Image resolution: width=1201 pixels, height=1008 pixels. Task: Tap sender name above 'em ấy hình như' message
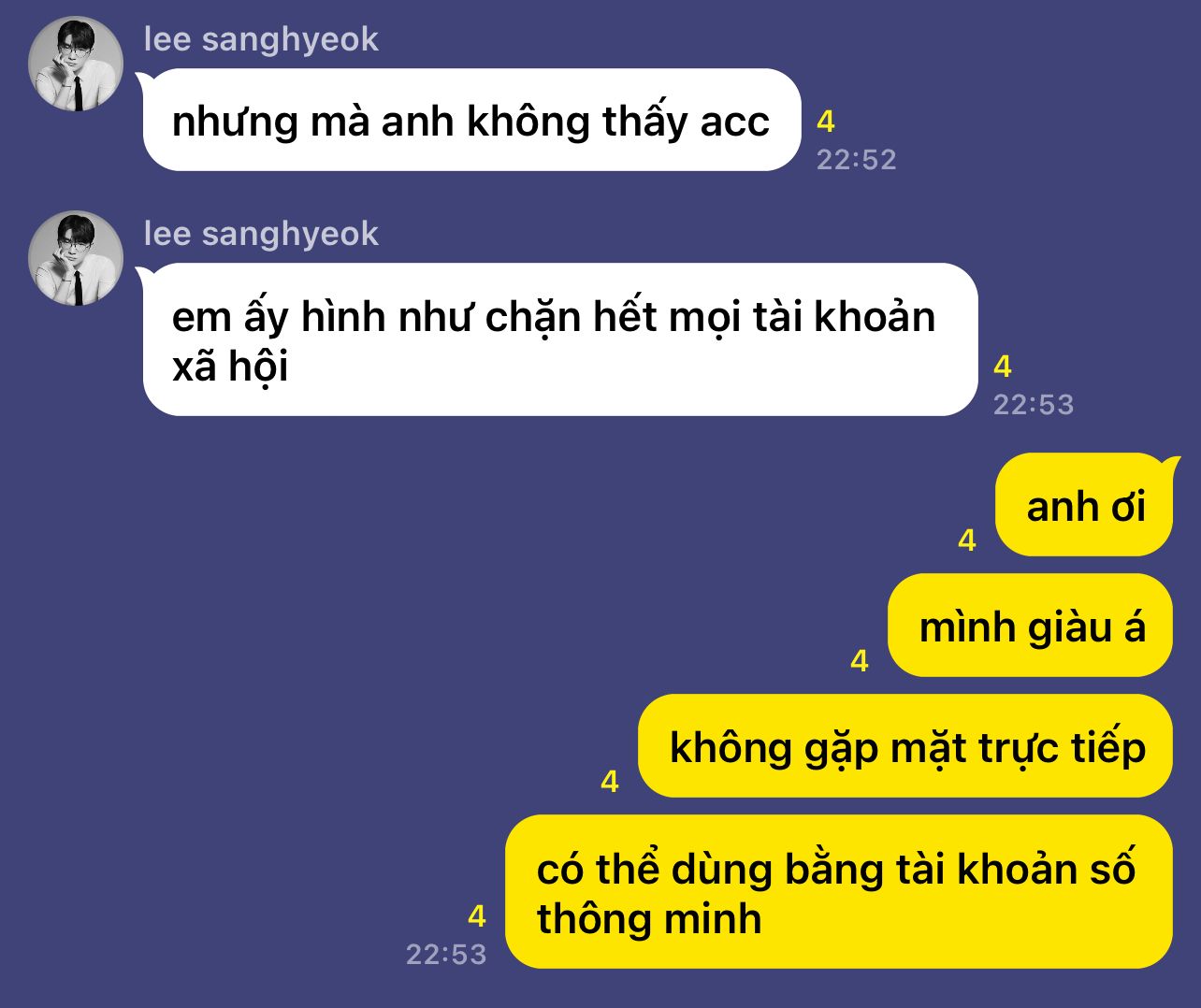[261, 234]
